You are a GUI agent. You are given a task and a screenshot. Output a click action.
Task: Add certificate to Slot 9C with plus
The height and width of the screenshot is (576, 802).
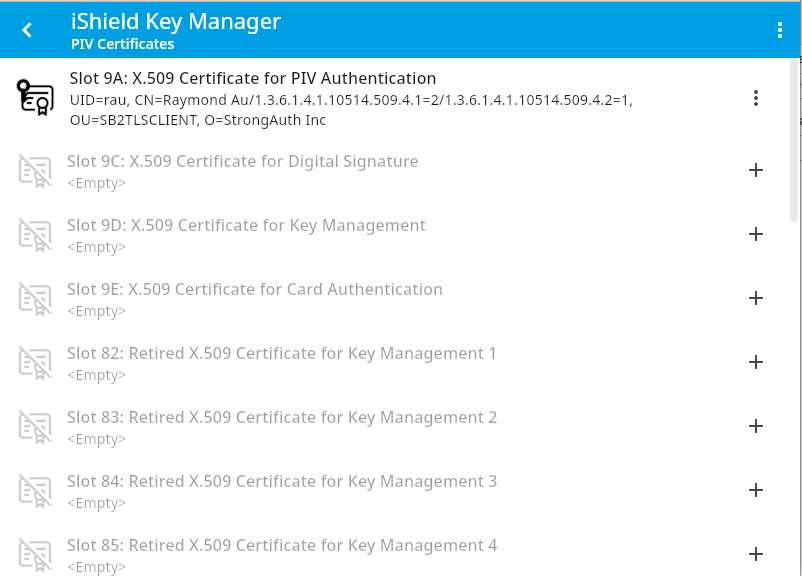(x=756, y=170)
